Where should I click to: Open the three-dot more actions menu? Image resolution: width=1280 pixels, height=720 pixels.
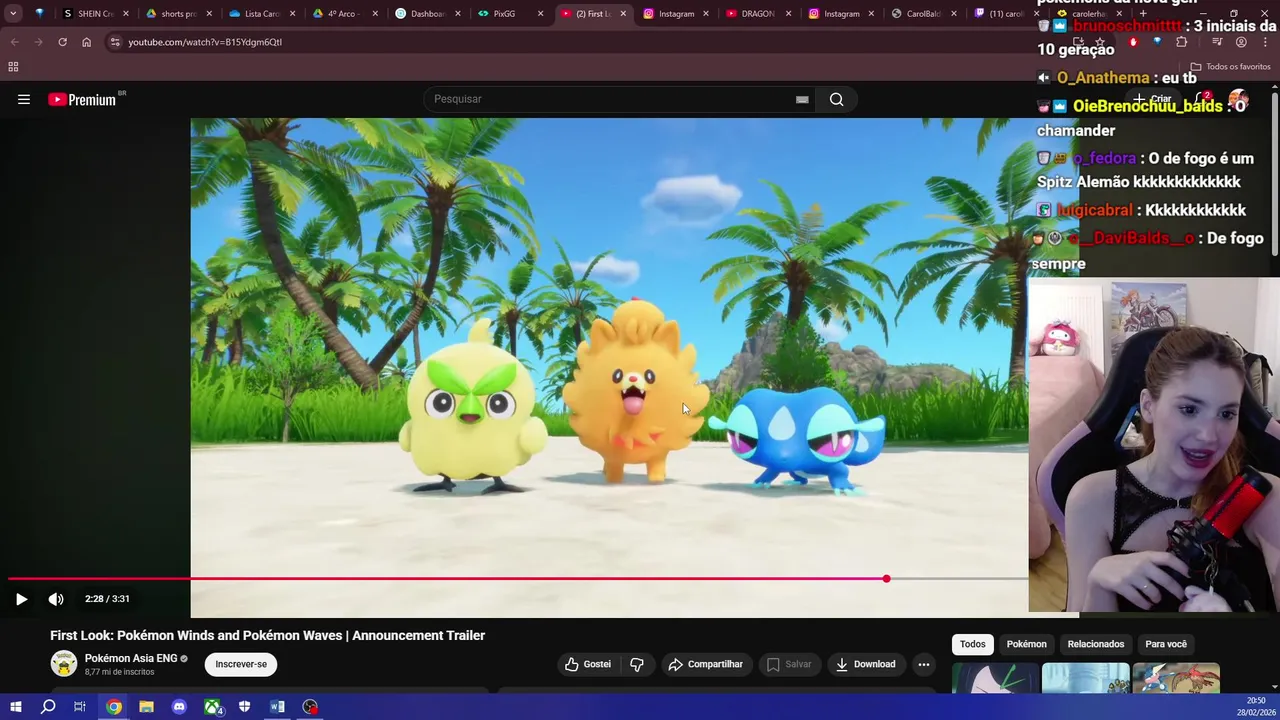tap(924, 664)
